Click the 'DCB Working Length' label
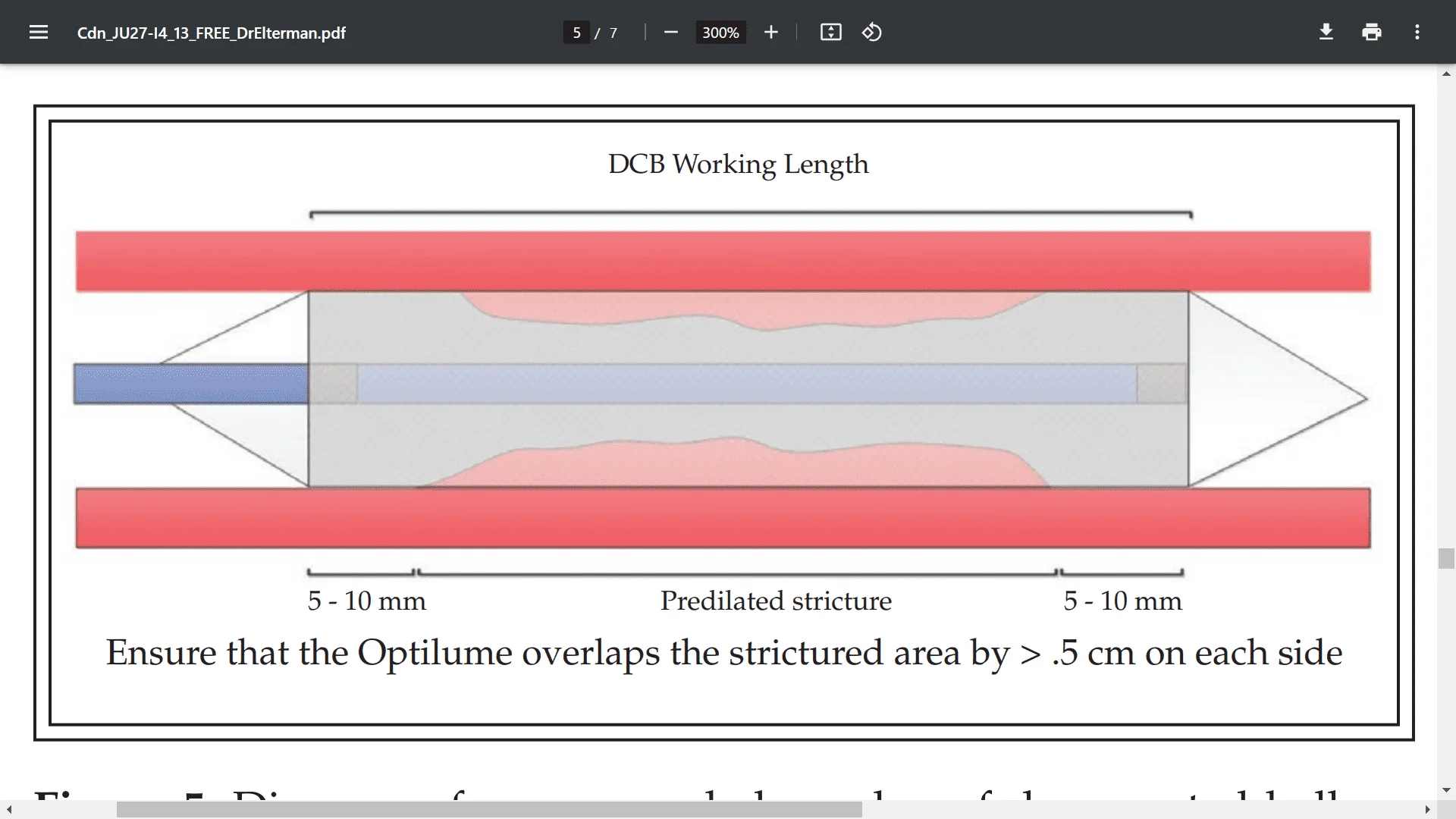This screenshot has height=819, width=1456. [x=738, y=165]
